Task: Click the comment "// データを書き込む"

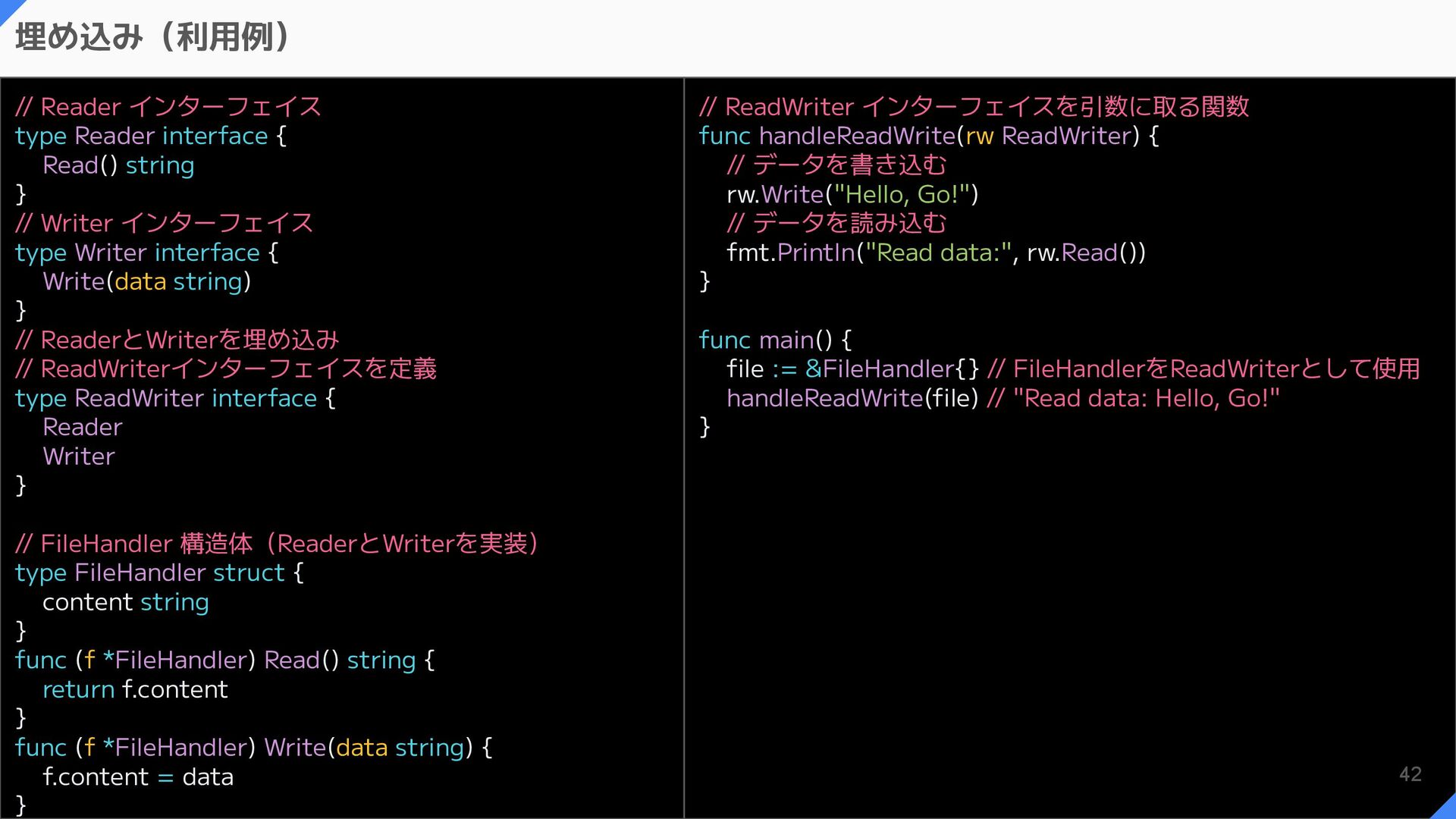Action: (836, 165)
